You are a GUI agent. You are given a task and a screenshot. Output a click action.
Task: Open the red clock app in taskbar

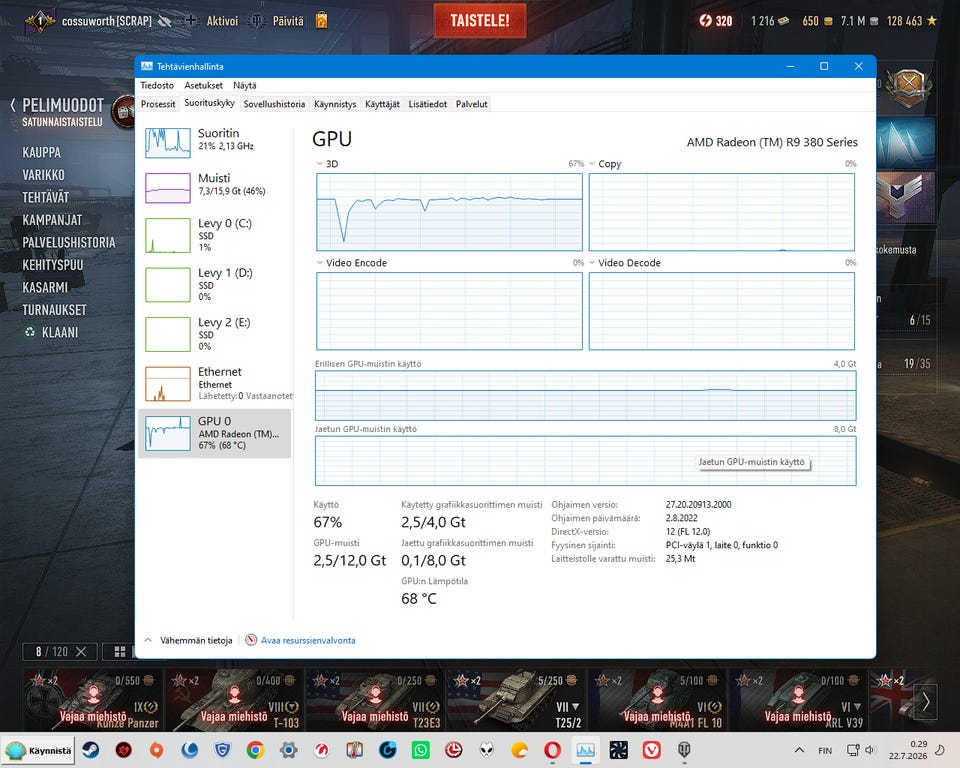(454, 750)
